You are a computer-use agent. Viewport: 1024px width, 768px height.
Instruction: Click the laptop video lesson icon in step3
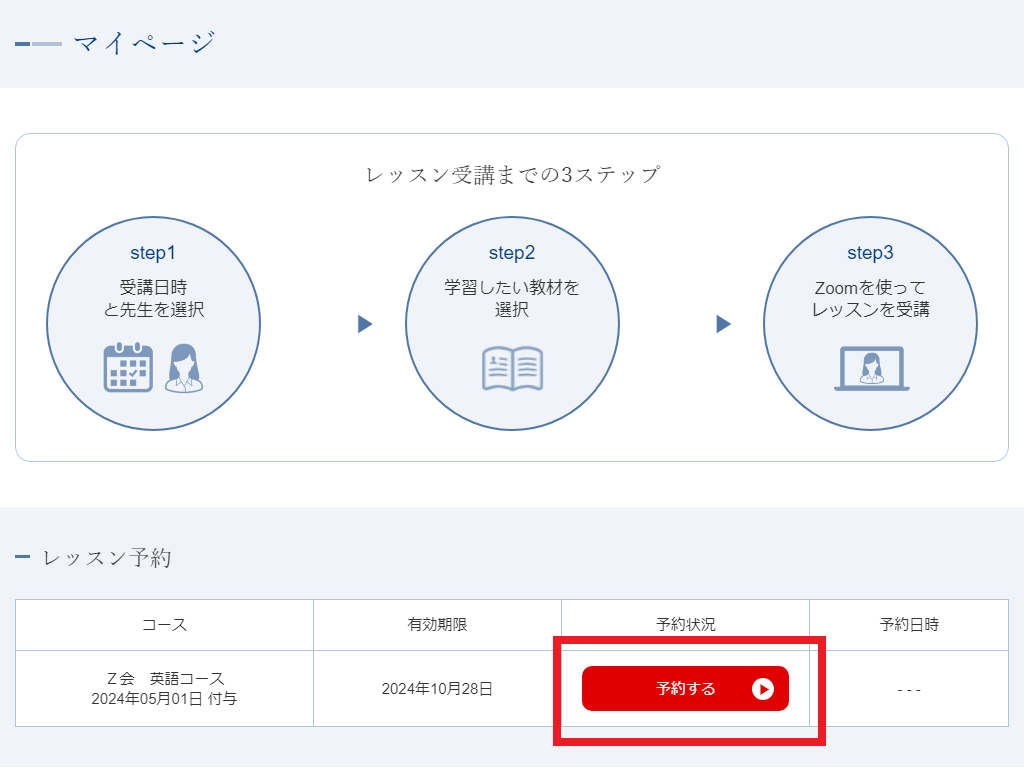click(870, 369)
